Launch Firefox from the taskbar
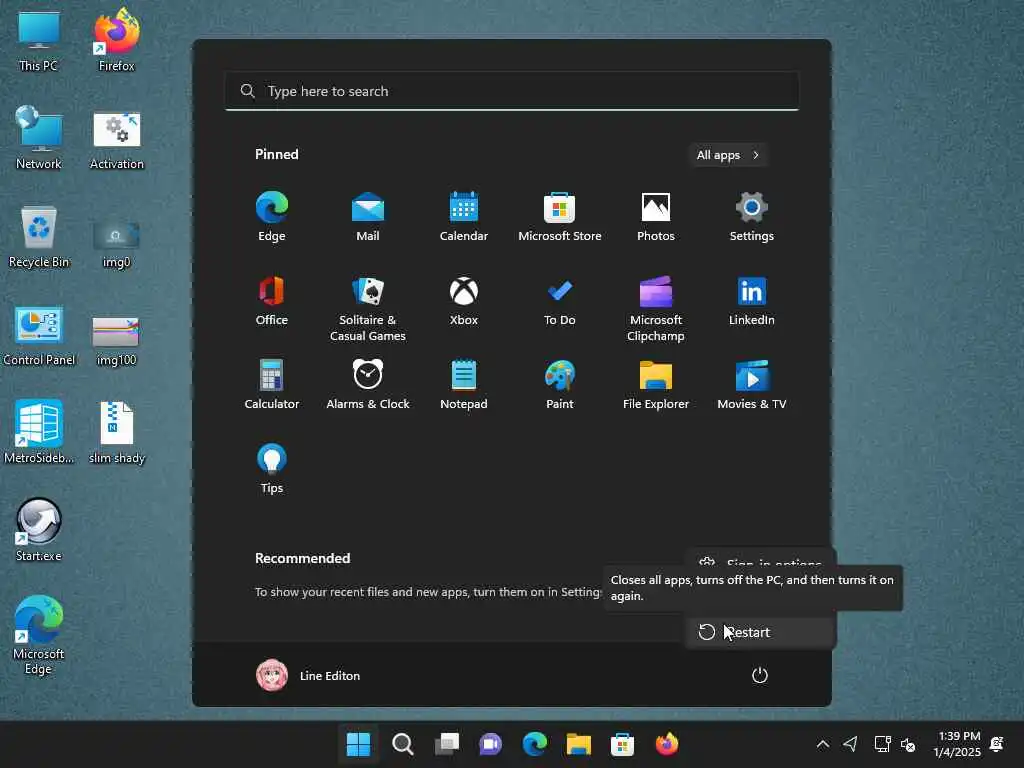 point(667,744)
